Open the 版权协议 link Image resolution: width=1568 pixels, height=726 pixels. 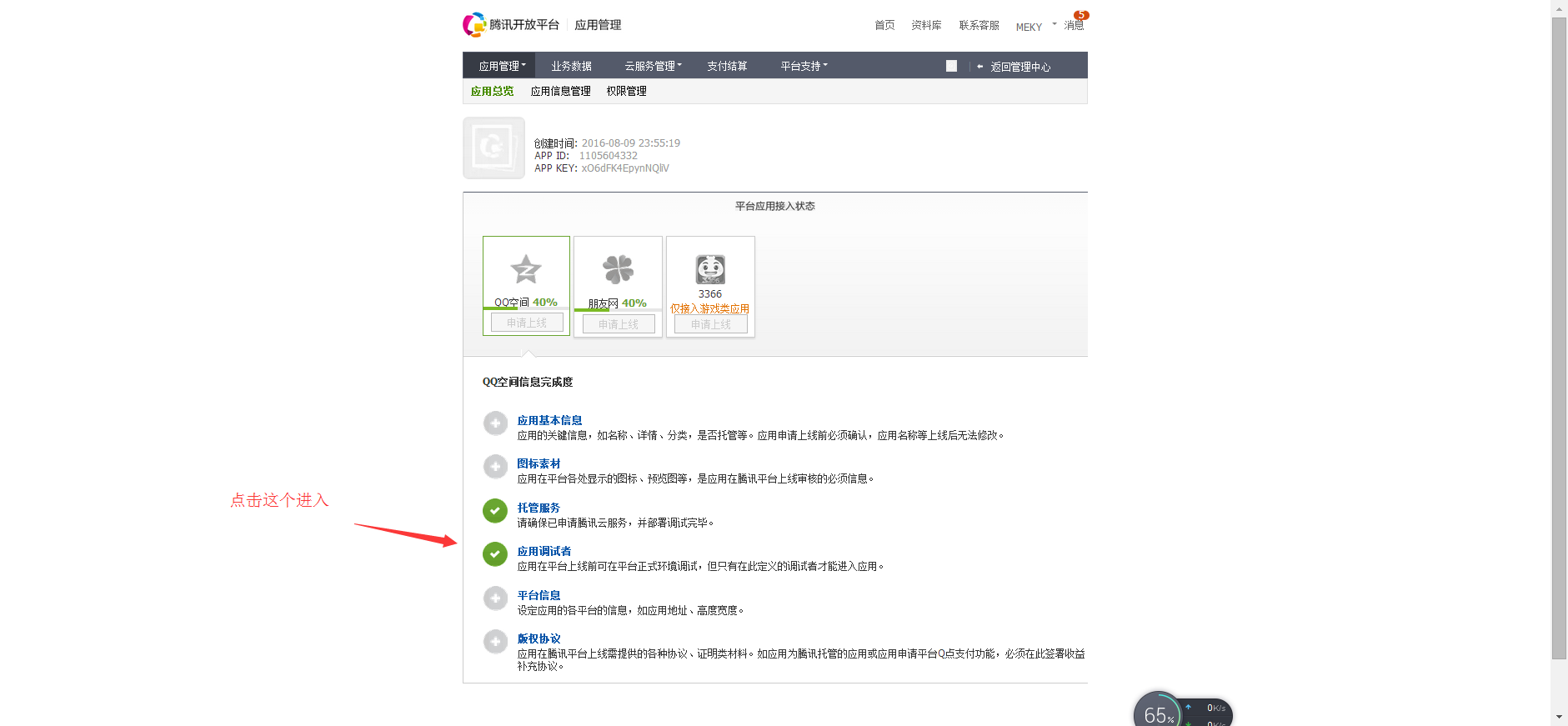tap(539, 638)
